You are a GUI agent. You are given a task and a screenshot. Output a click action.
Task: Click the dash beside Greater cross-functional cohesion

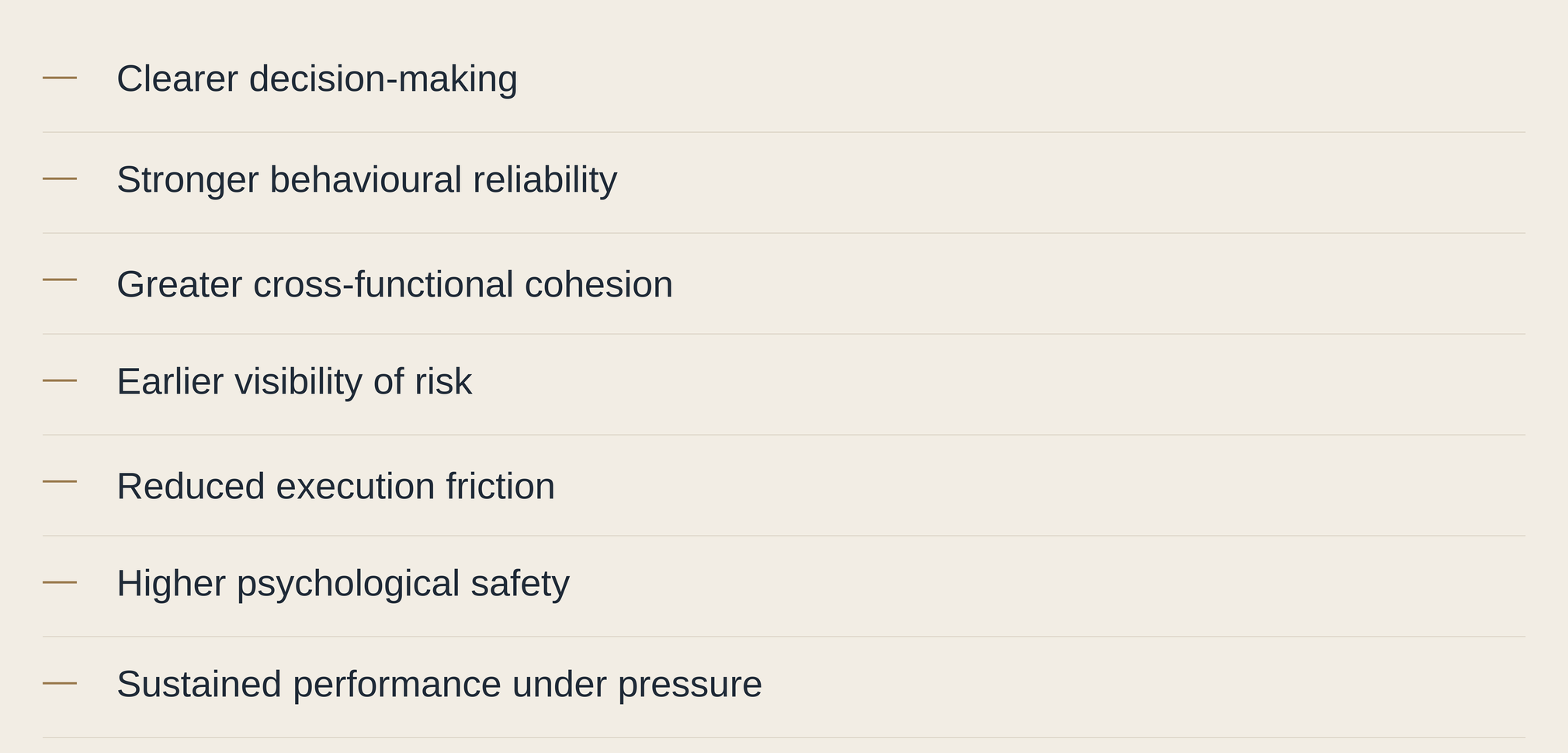pyautogui.click(x=60, y=279)
